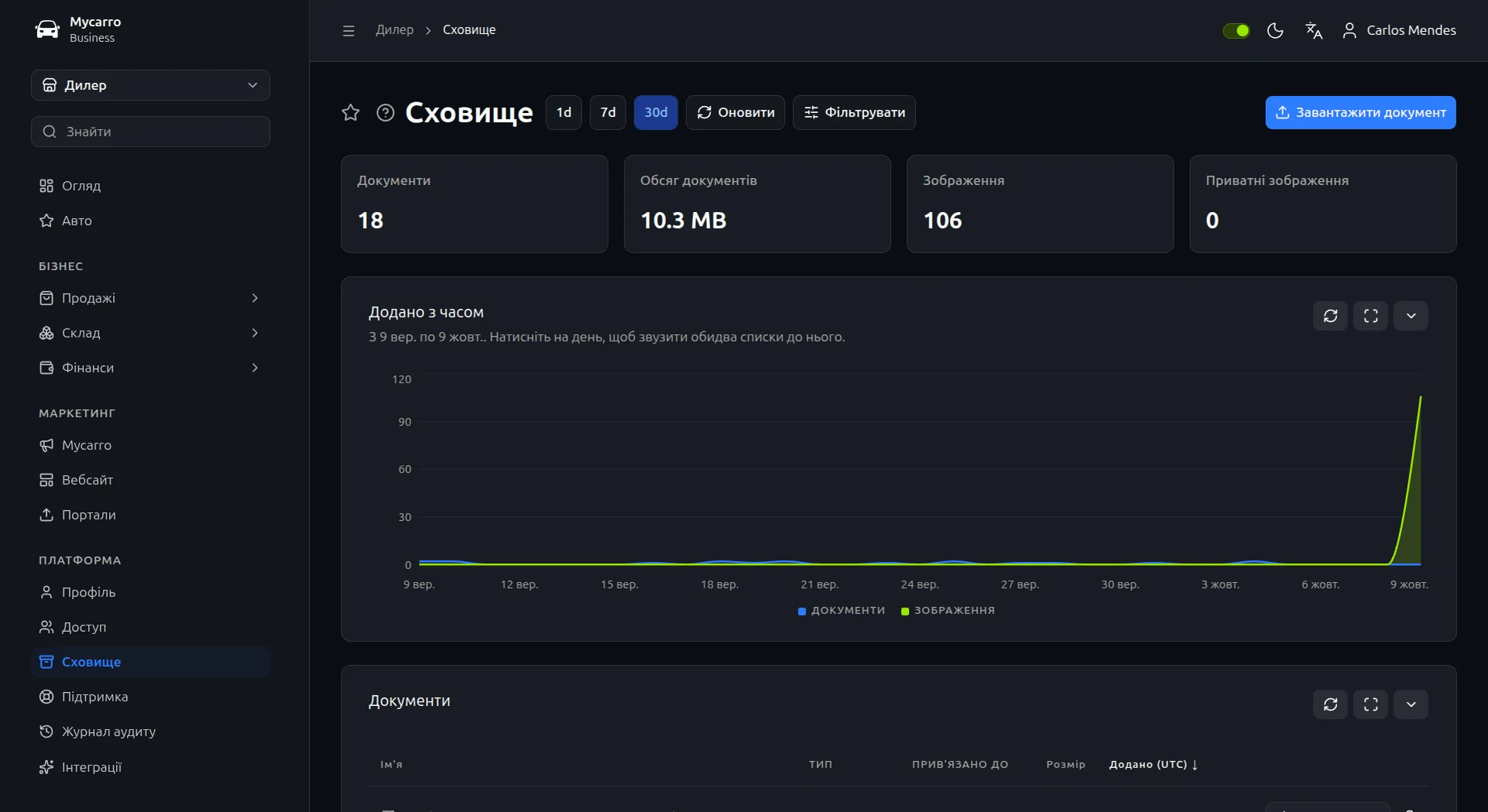Open the Дилер workspace dropdown
This screenshot has height=812, width=1488.
(x=150, y=85)
